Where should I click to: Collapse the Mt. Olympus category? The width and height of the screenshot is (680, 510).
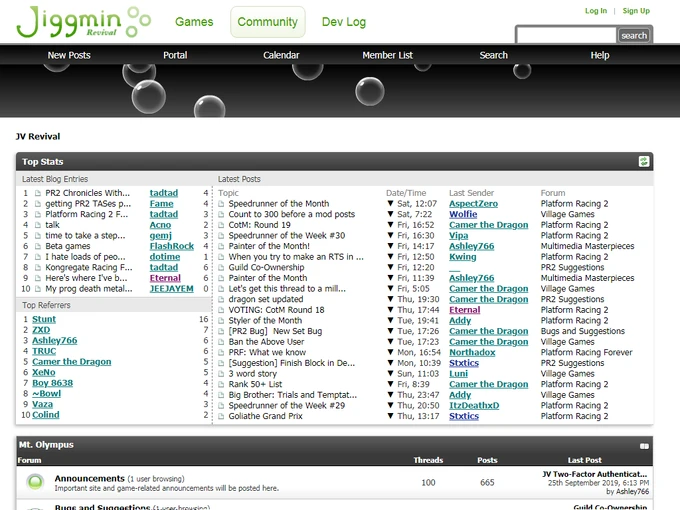click(x=644, y=446)
